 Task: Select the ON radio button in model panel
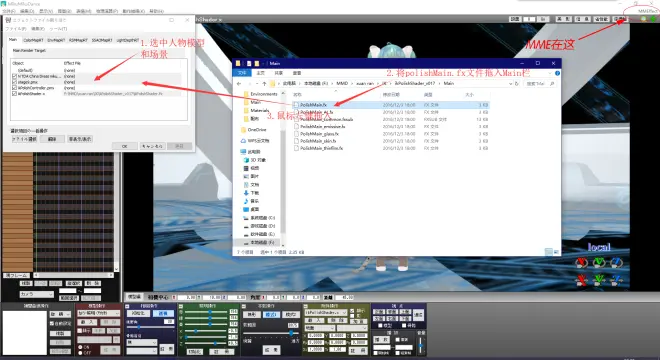click(80, 347)
